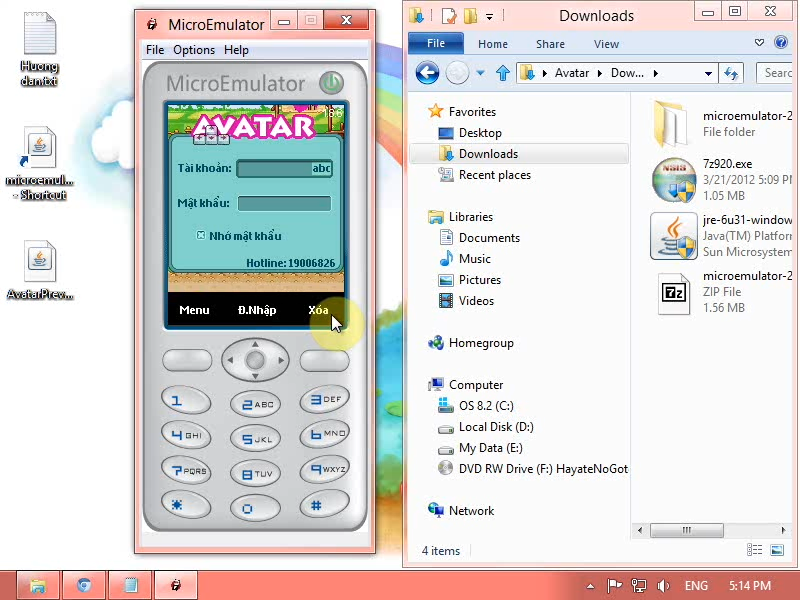800x600 pixels.
Task: Click the center select button of D-pad
Action: [x=255, y=360]
